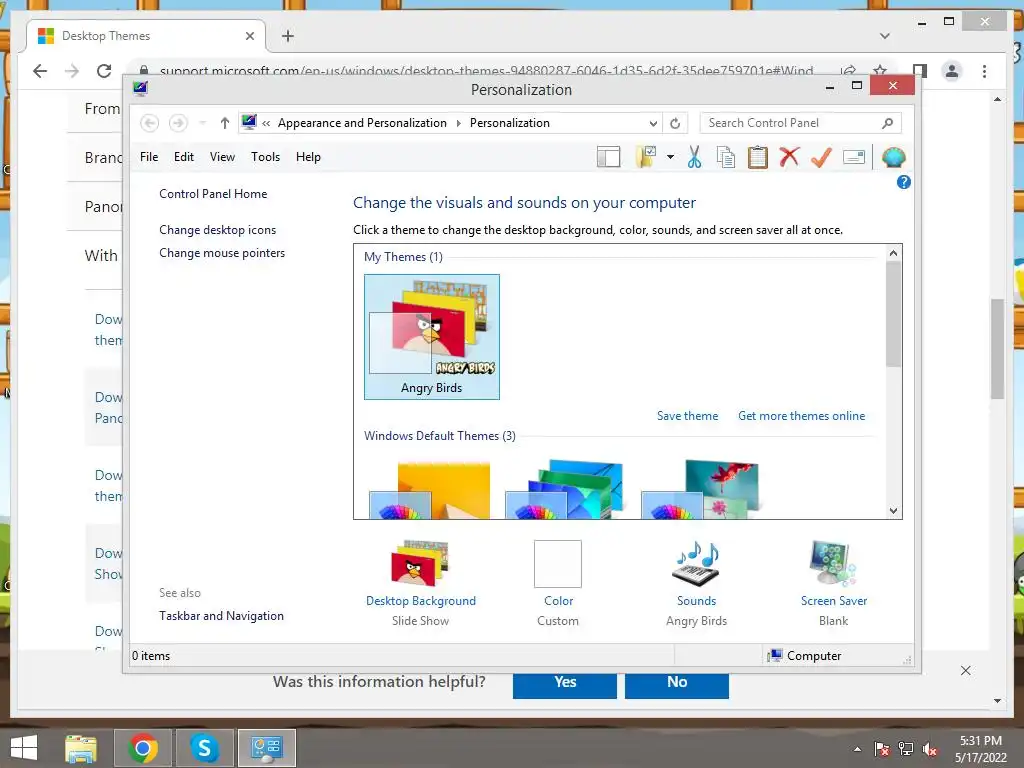Open the Screen Saver settings
Image resolution: width=1024 pixels, height=768 pixels.
834,583
